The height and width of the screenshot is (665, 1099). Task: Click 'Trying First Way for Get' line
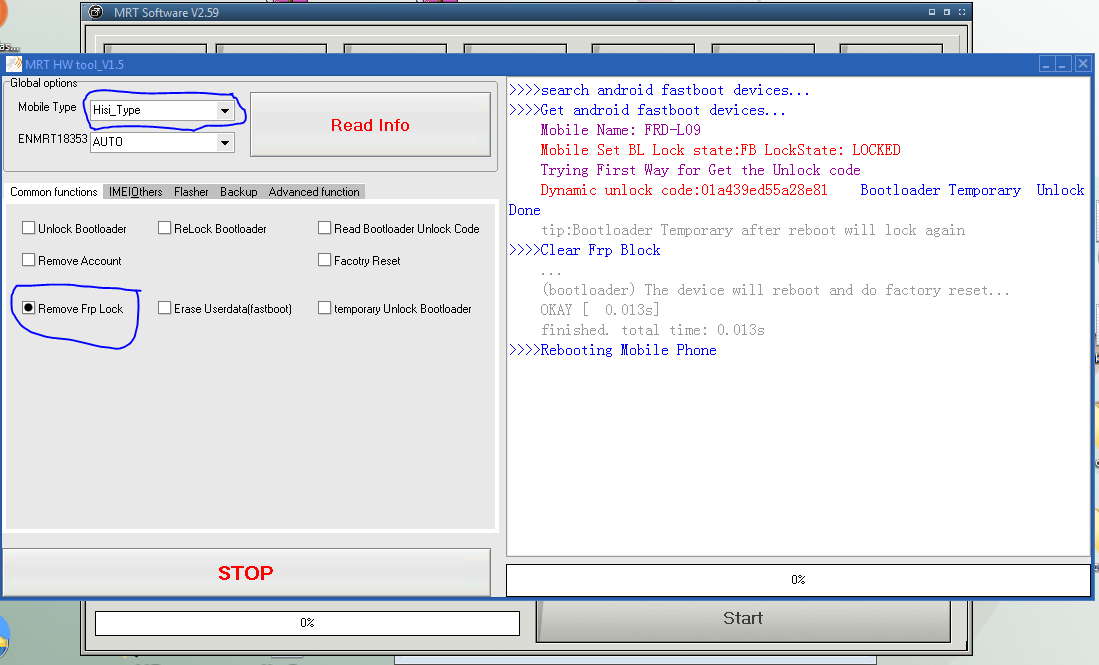click(x=700, y=170)
